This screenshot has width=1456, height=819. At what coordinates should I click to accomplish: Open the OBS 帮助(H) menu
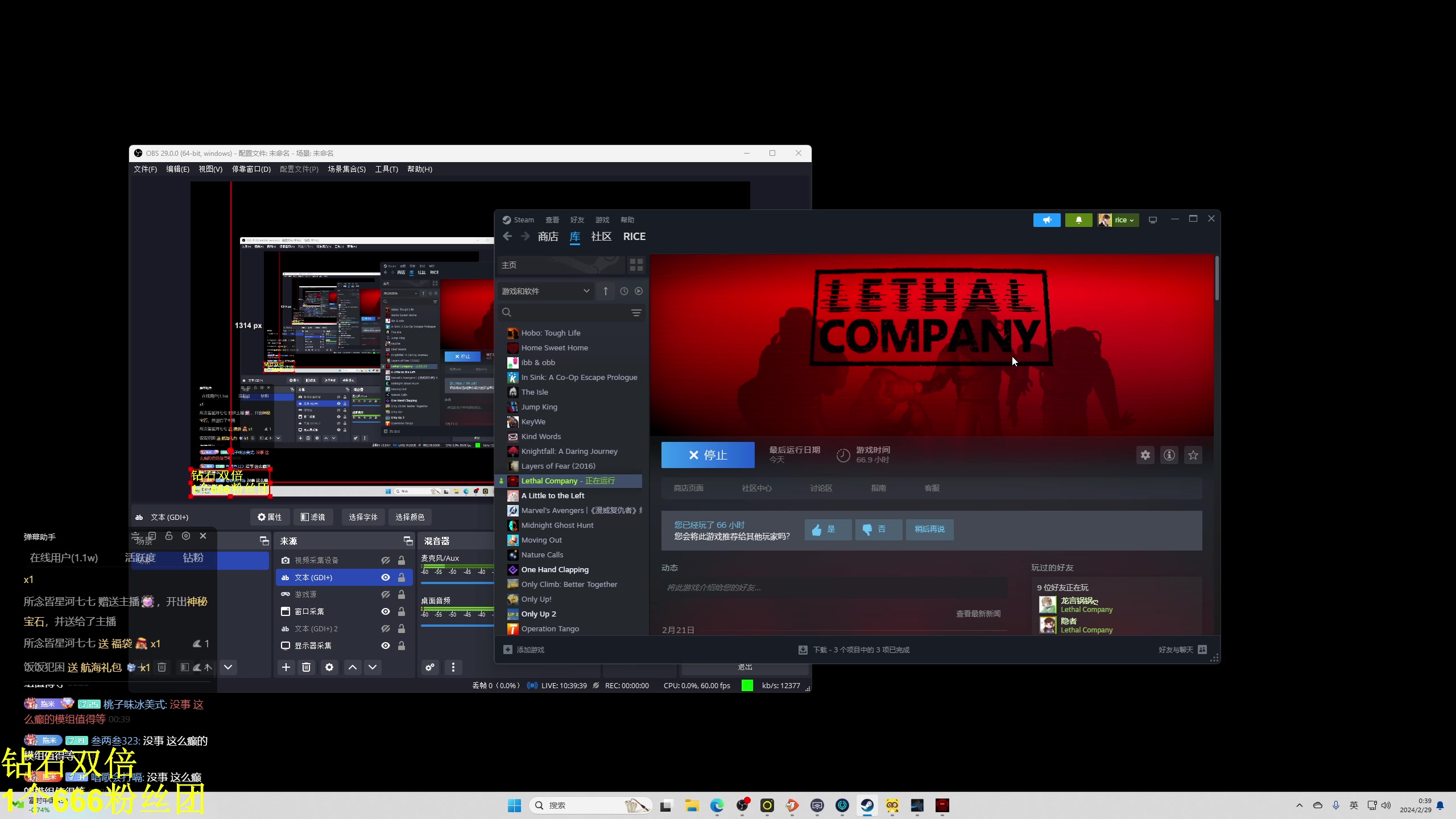(420, 169)
